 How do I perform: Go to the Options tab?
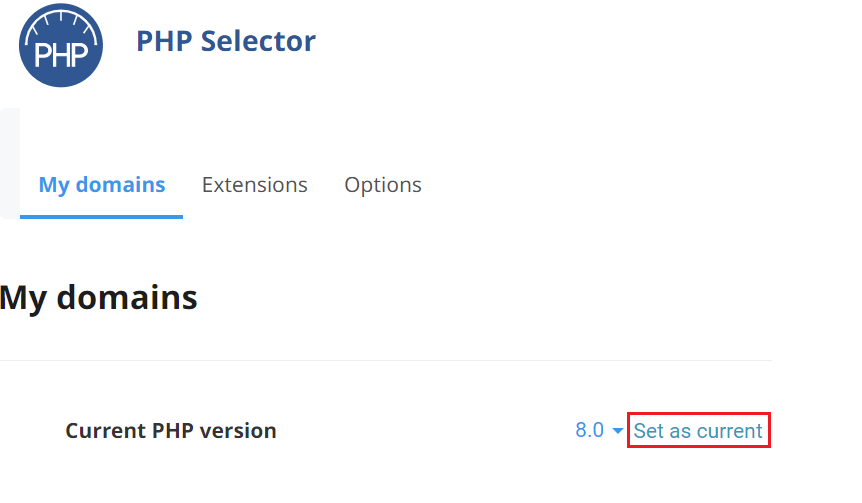pyautogui.click(x=383, y=185)
